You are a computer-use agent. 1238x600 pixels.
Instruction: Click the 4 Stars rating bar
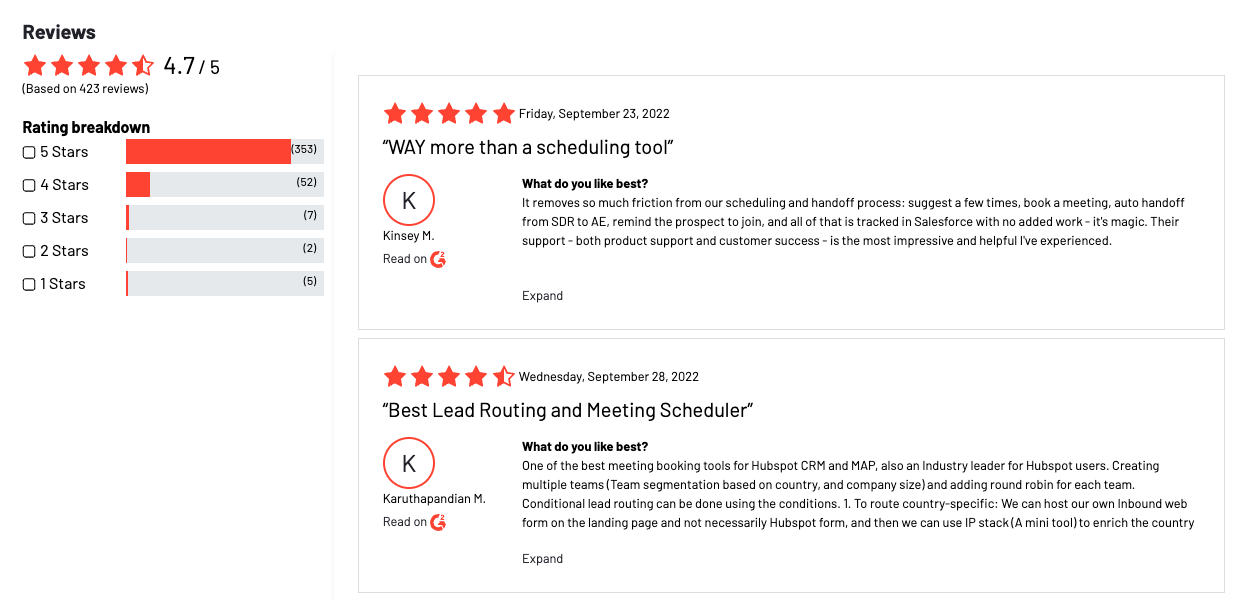tap(224, 185)
